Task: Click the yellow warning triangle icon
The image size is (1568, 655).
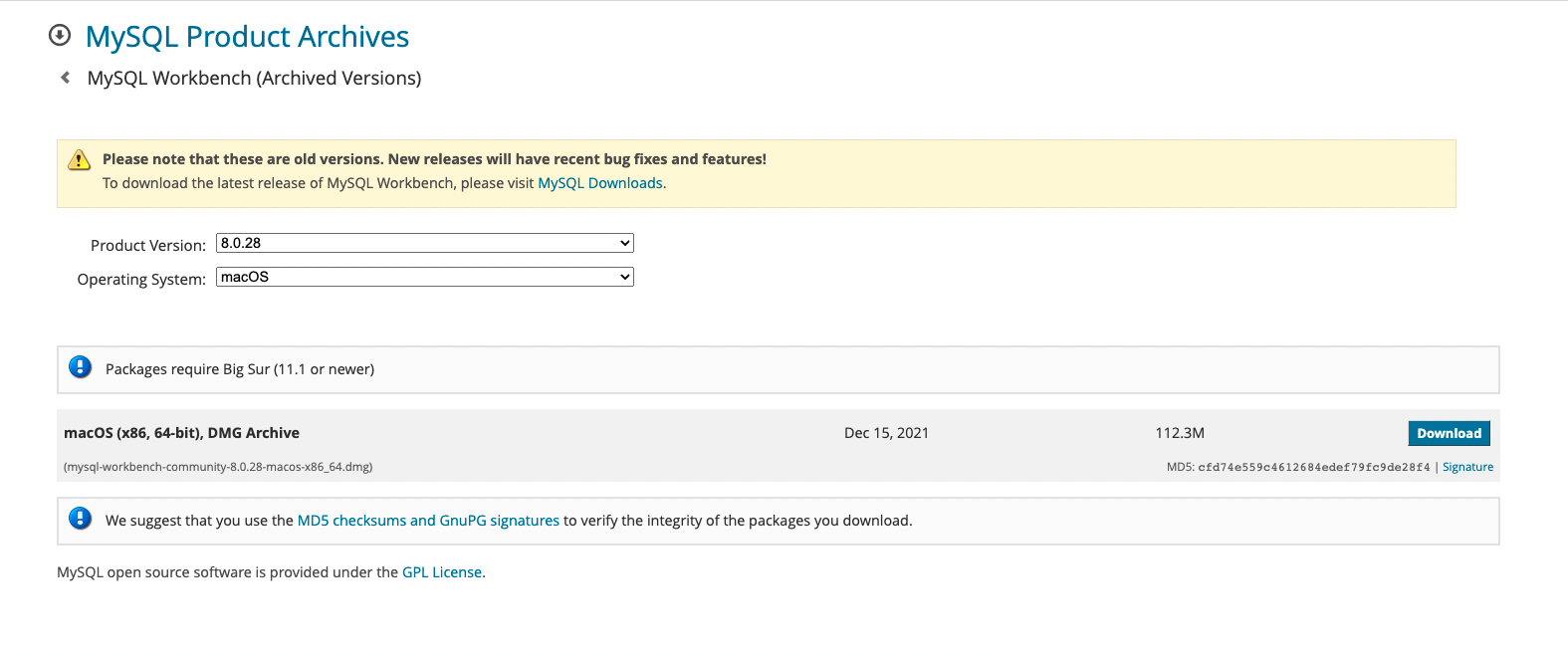Action: [80, 159]
